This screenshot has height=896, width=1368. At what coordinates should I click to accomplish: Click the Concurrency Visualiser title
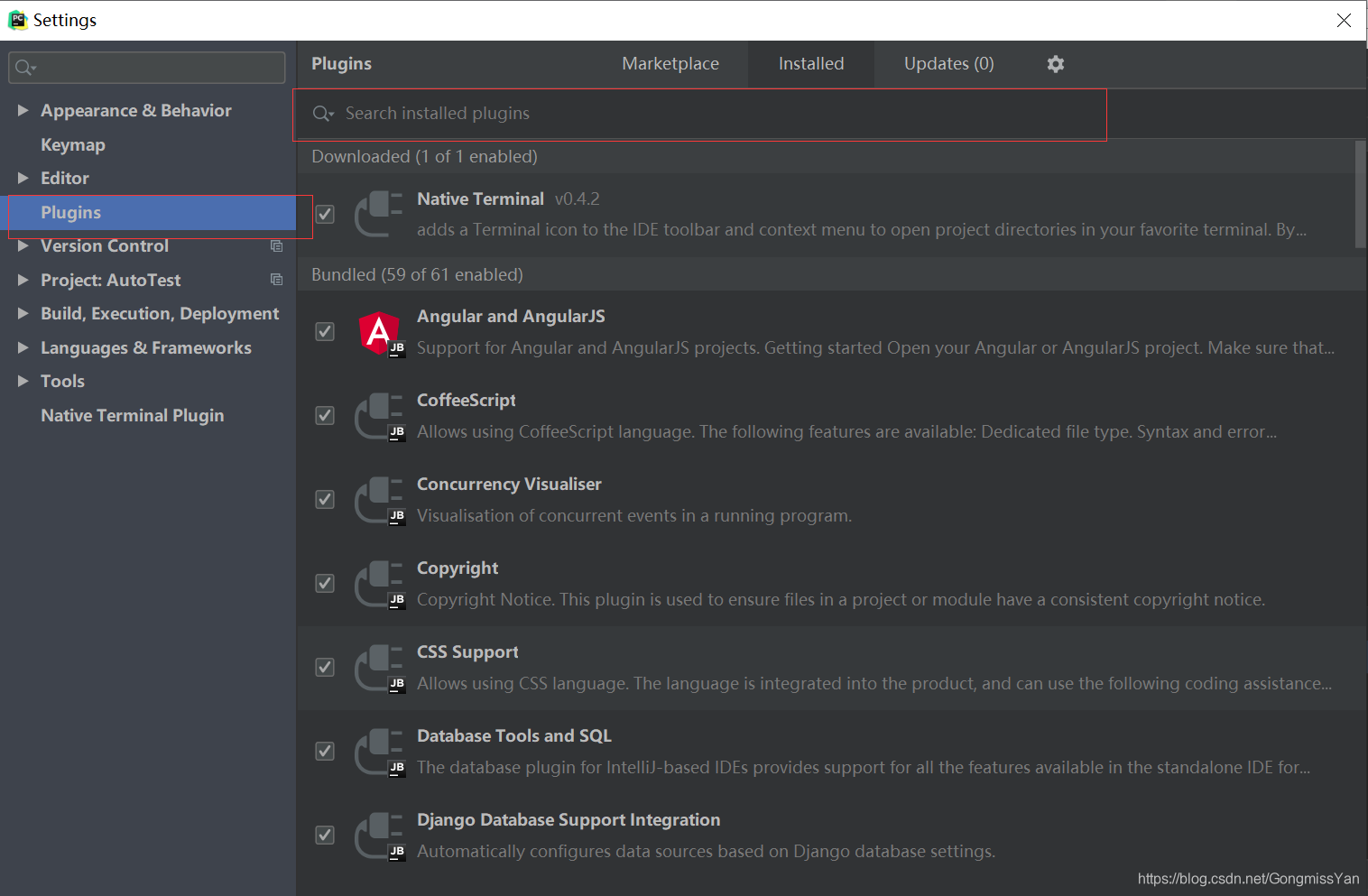509,484
